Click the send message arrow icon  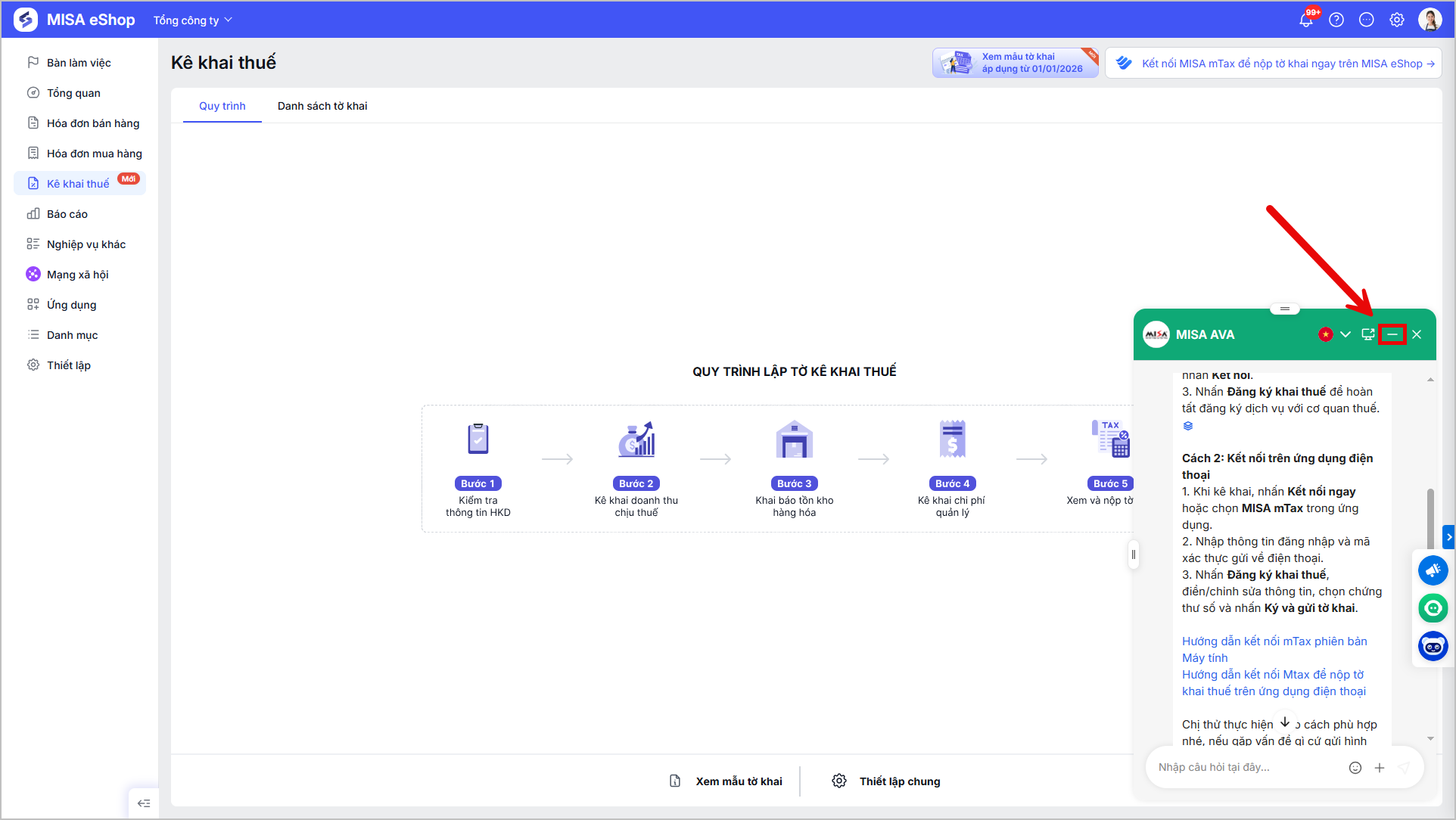[x=1404, y=768]
